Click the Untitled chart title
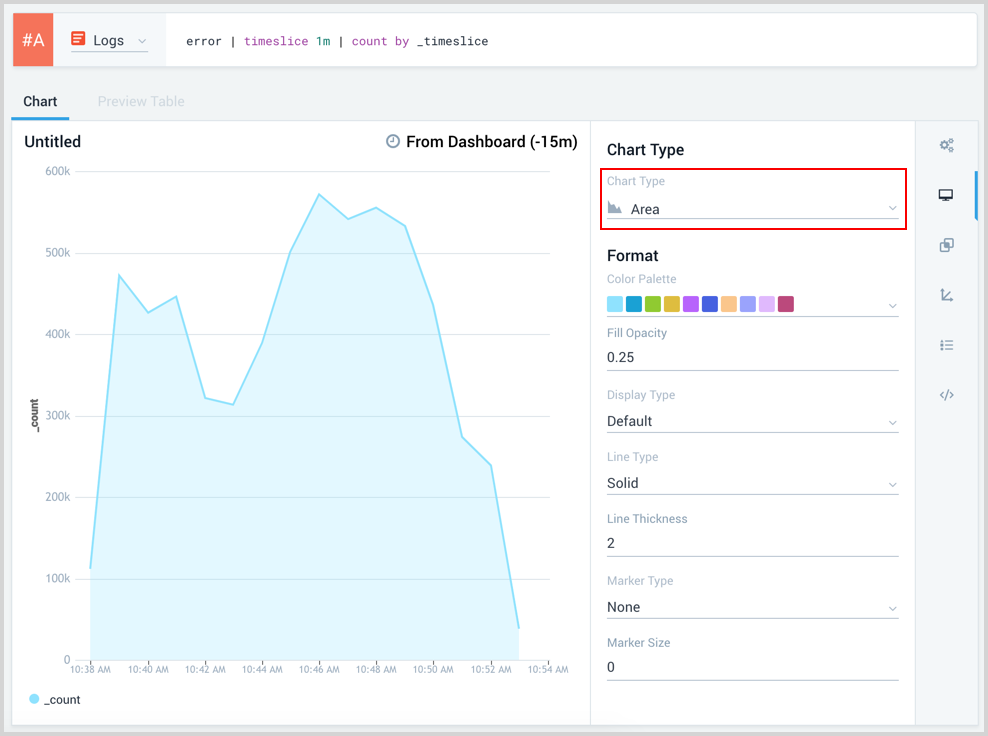The width and height of the screenshot is (988, 736). [x=53, y=142]
